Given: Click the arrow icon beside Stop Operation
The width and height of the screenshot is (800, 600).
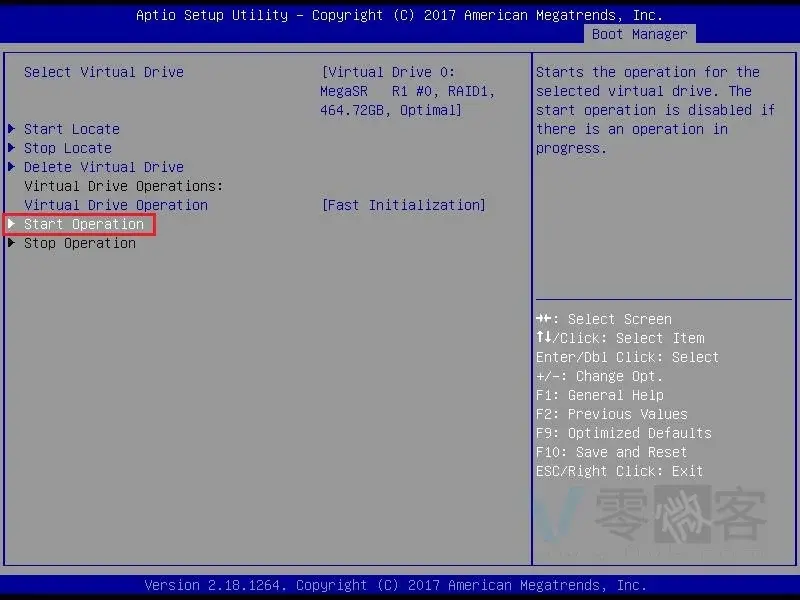Looking at the screenshot, I should (11, 243).
